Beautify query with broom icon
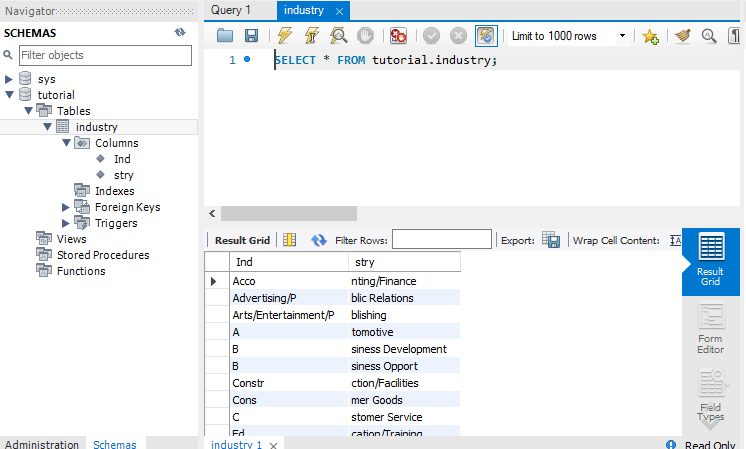Screen dimensions: 746x449 click(683, 36)
